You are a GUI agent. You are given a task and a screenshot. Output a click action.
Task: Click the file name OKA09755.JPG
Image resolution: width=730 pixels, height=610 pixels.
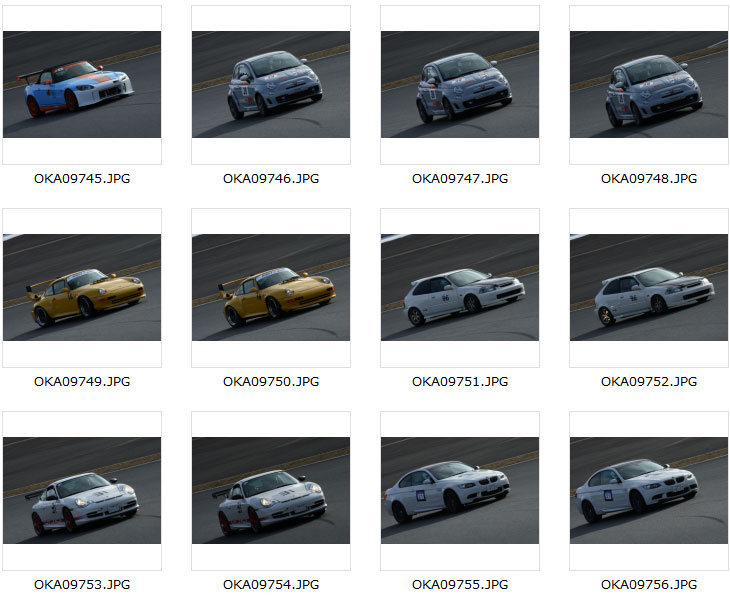(460, 585)
